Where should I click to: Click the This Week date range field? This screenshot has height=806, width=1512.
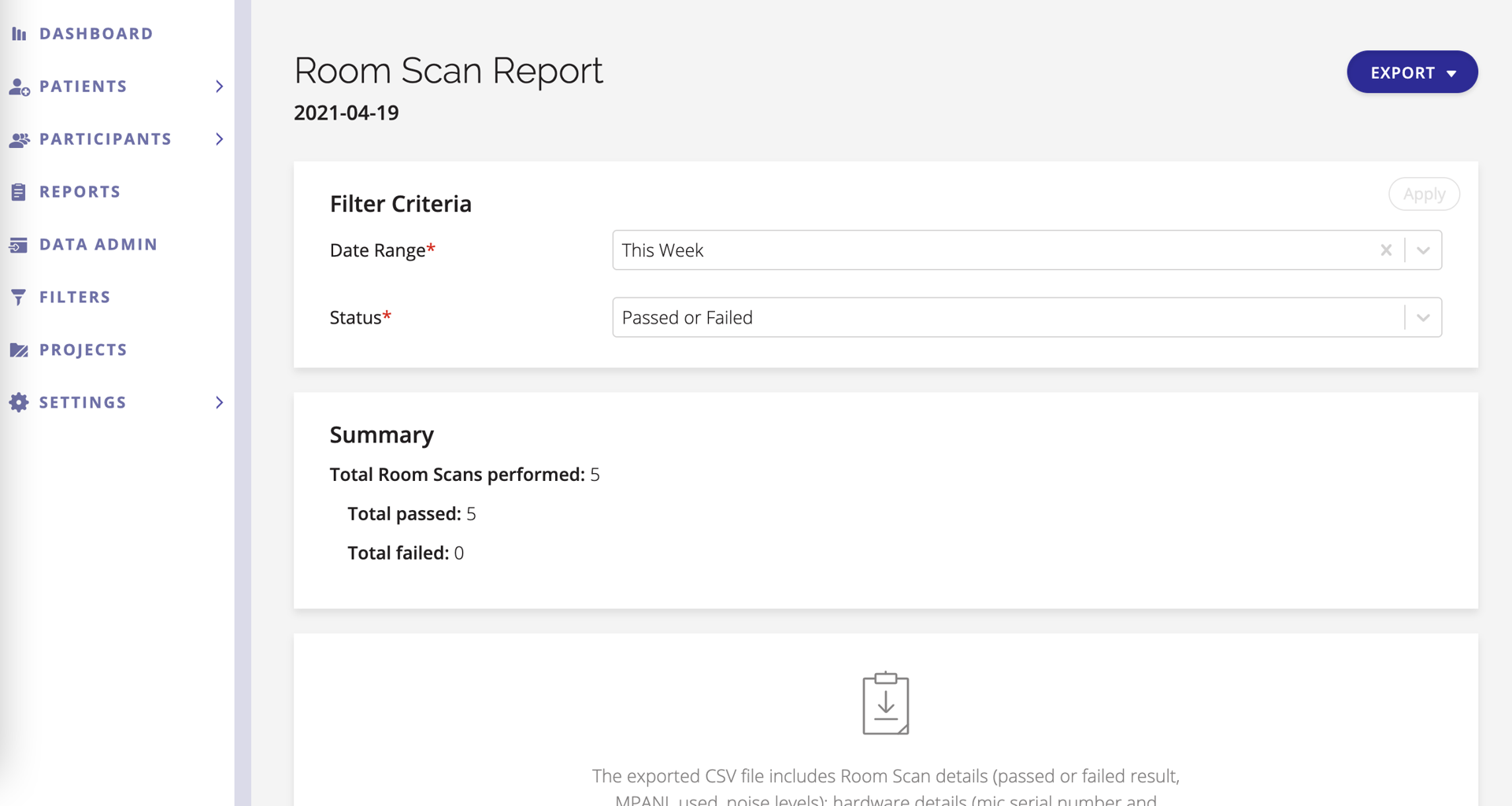[1027, 250]
